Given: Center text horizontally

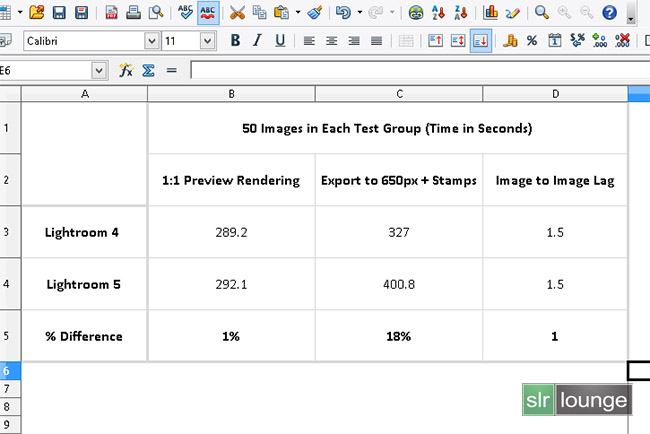Looking at the screenshot, I should click(x=331, y=41).
